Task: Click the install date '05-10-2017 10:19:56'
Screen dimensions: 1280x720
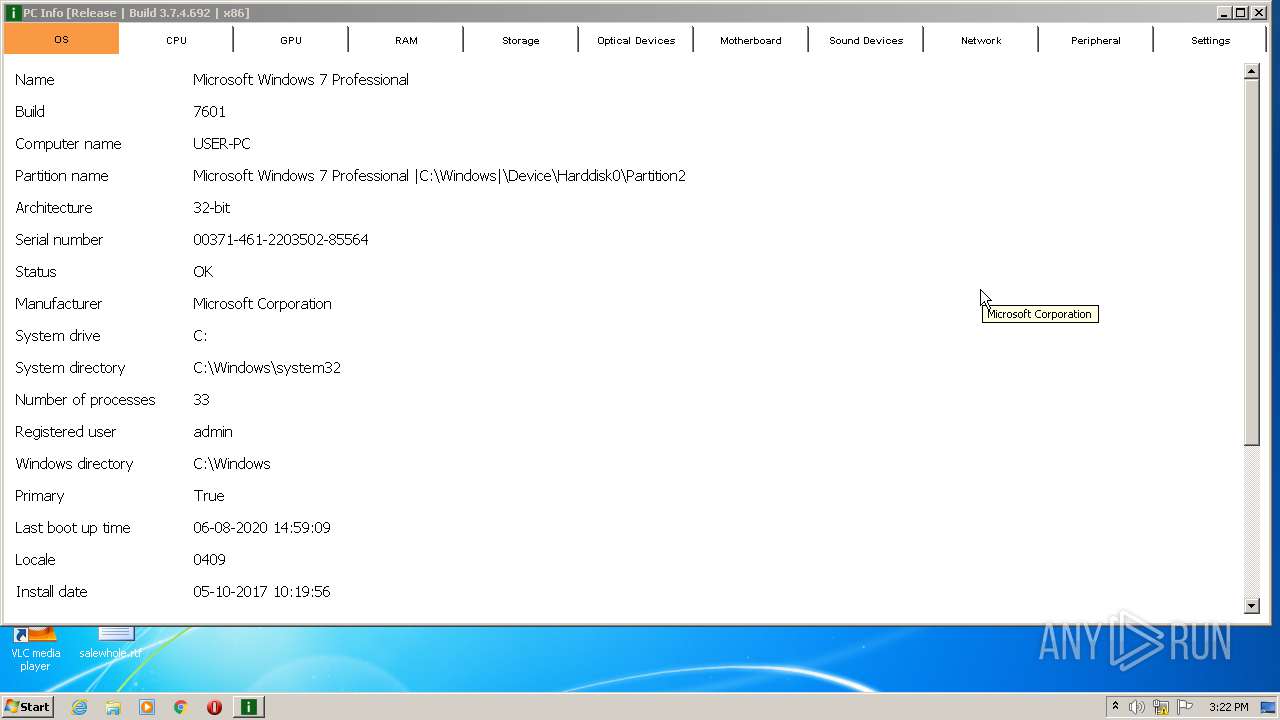Action: point(261,592)
